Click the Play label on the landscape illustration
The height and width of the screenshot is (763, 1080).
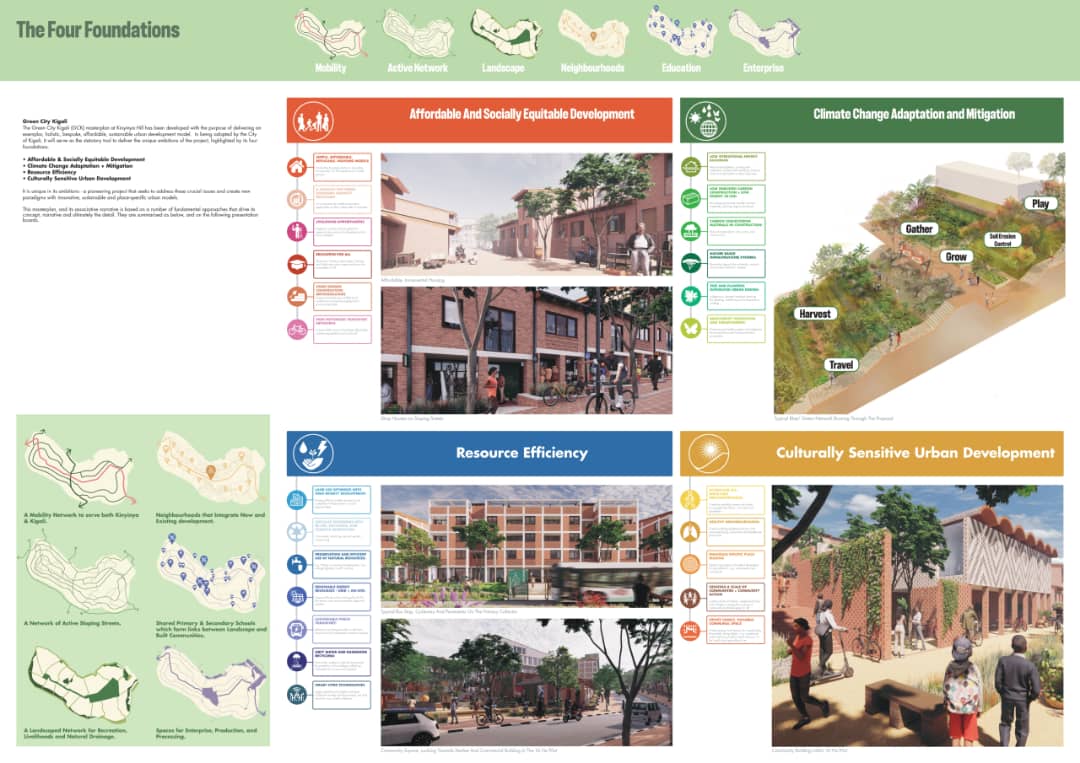point(1040,204)
